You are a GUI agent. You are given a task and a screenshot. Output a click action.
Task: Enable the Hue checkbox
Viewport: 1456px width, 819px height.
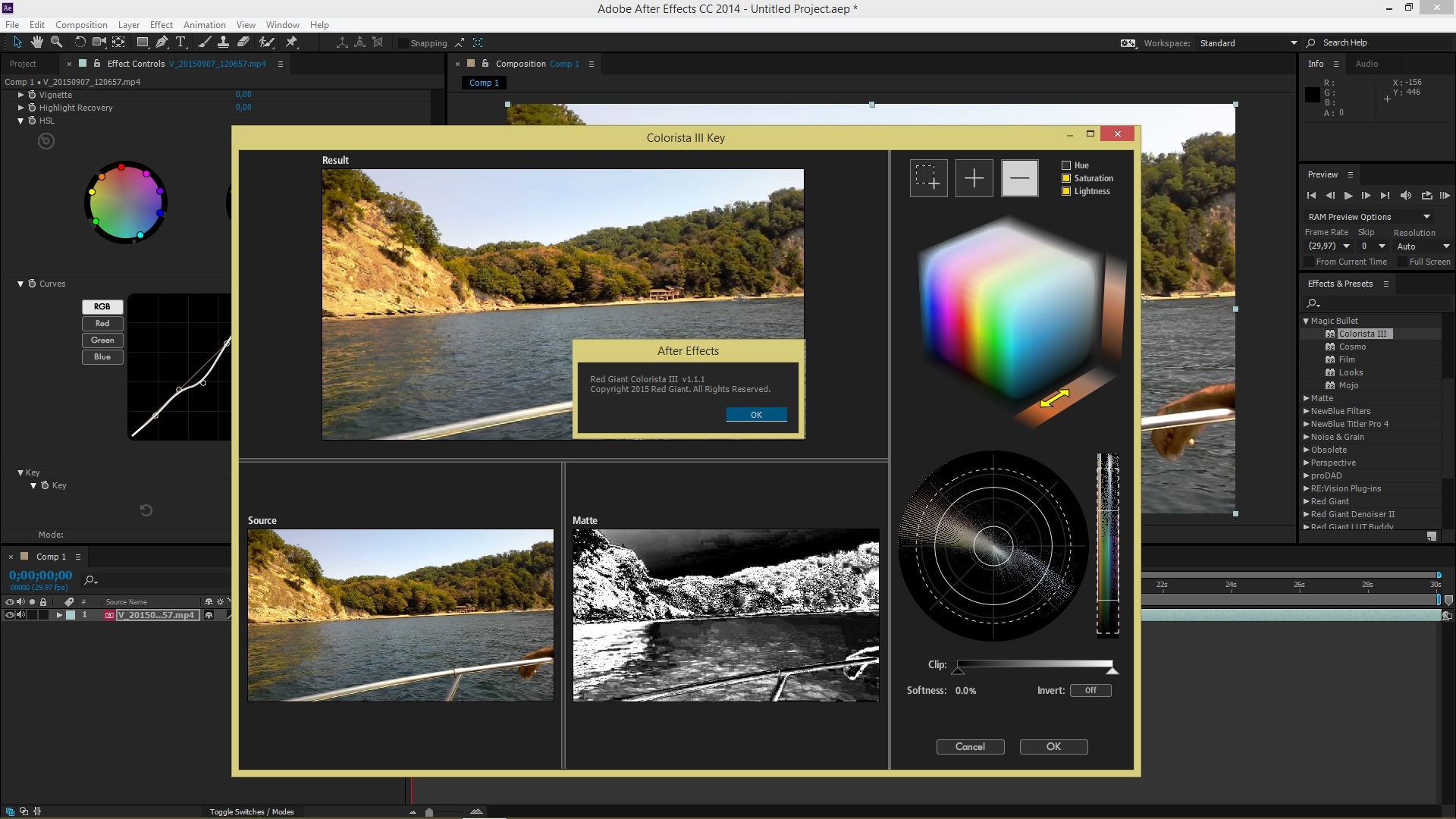[1066, 165]
